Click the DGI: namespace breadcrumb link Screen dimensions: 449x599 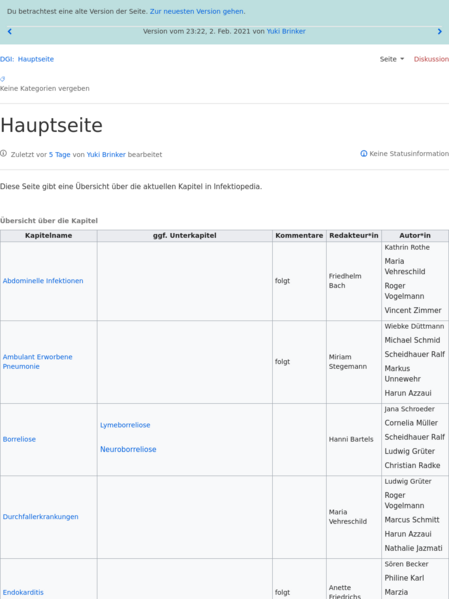(x=7, y=59)
